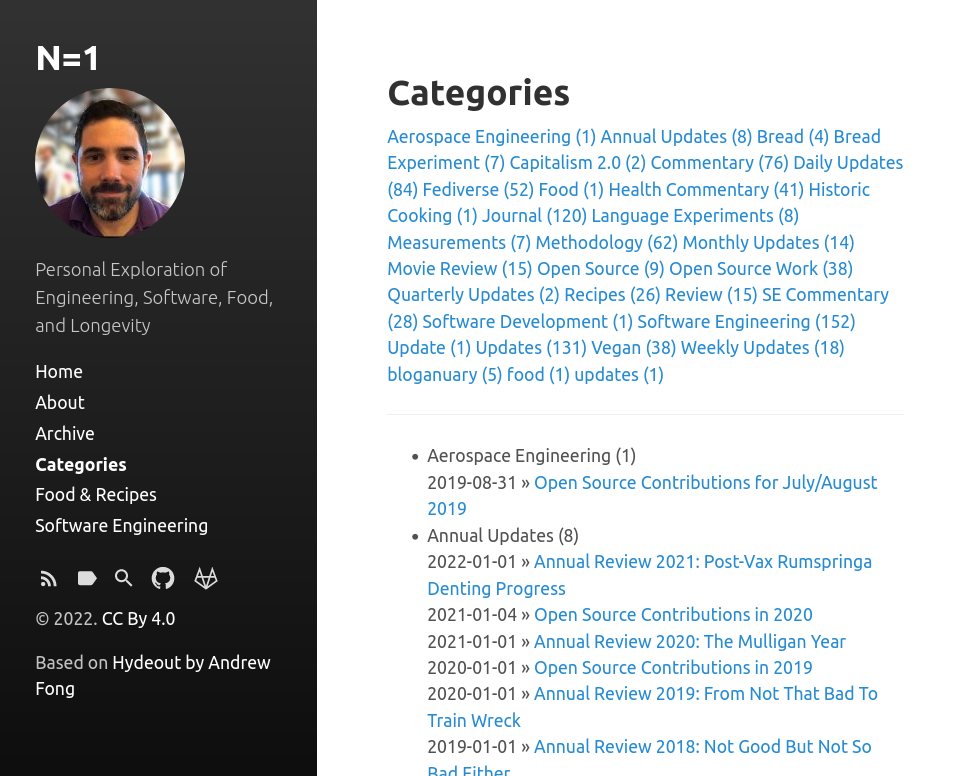Image resolution: width=974 pixels, height=776 pixels.
Task: Go to the Home page
Action: [x=59, y=372]
